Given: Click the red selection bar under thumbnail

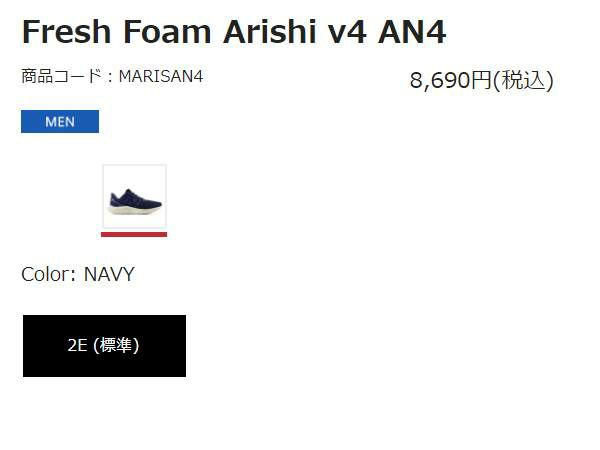Looking at the screenshot, I should pyautogui.click(x=134, y=234).
